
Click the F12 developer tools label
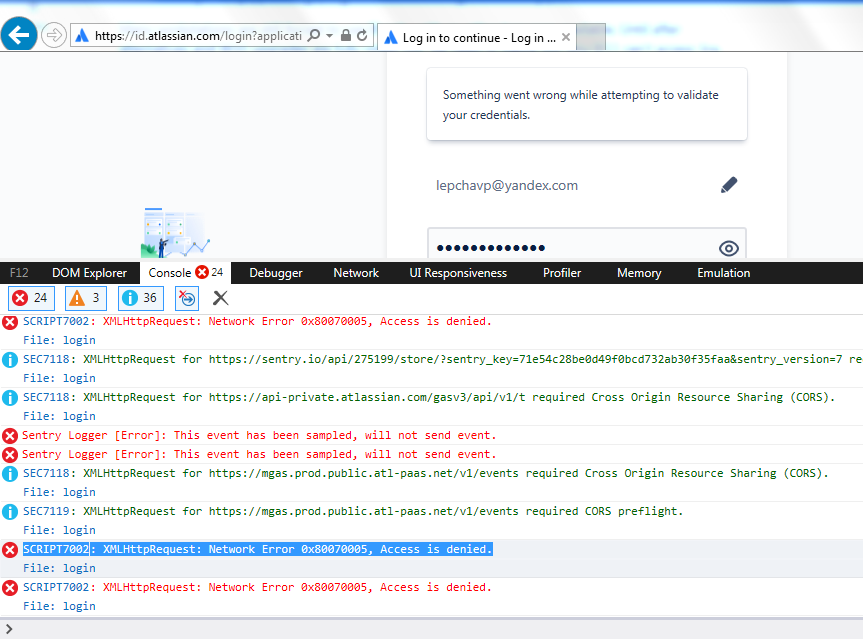tap(19, 273)
